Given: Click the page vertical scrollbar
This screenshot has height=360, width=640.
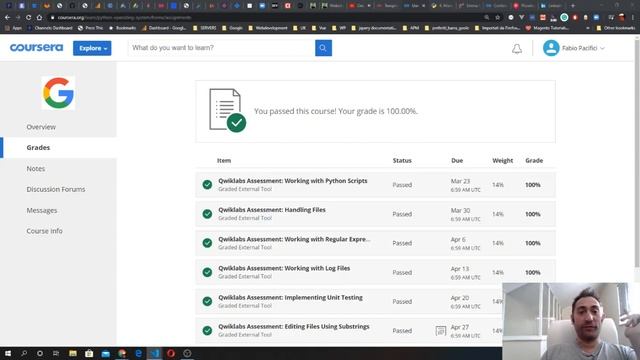Looking at the screenshot, I should (x=637, y=153).
